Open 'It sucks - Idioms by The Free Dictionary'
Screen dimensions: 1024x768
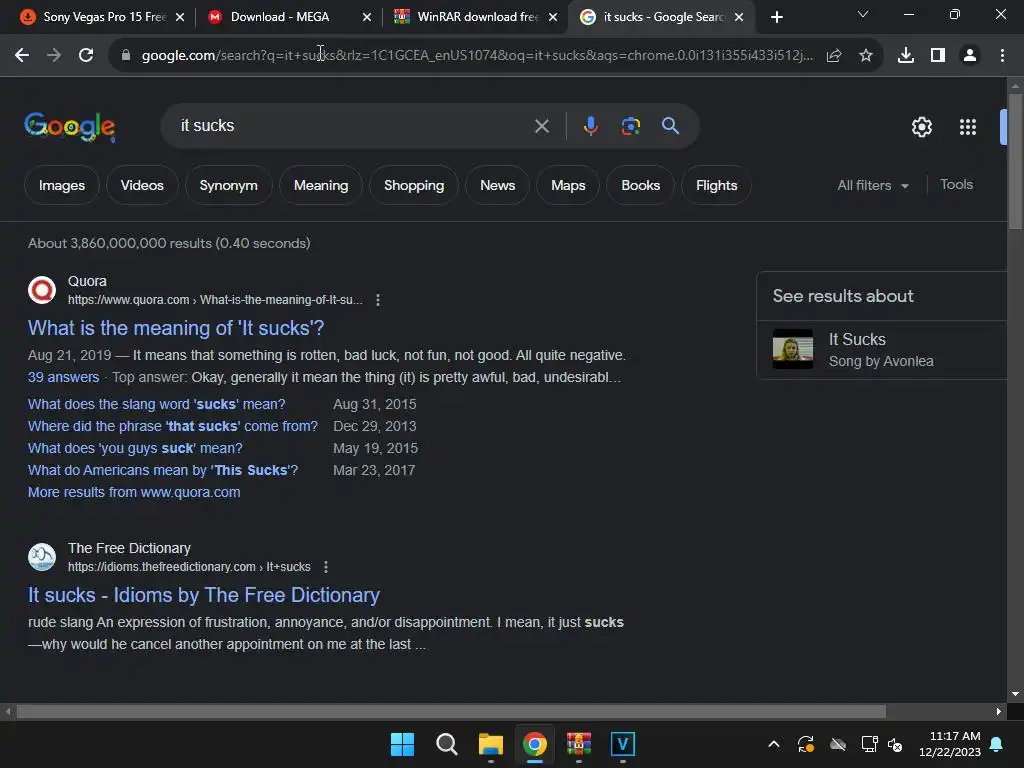point(203,595)
